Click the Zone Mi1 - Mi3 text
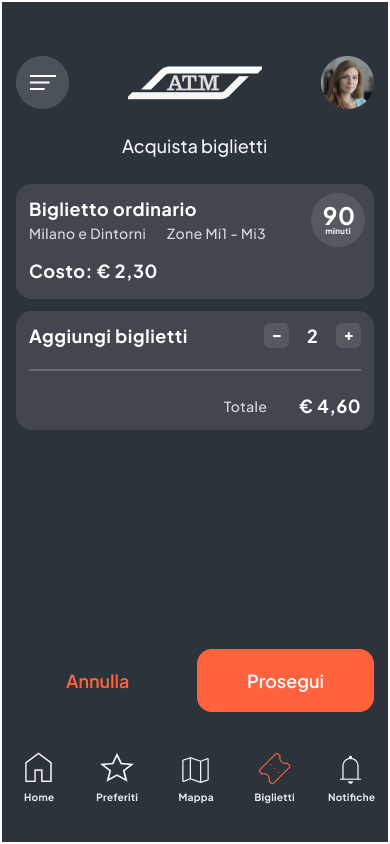This screenshot has width=390, height=844. coord(216,235)
